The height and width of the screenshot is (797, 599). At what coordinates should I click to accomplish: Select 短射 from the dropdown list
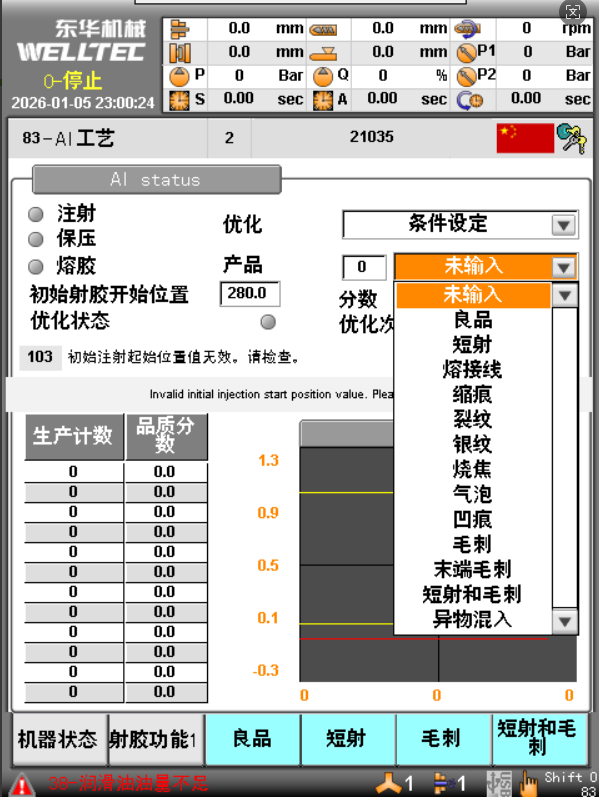(x=473, y=345)
